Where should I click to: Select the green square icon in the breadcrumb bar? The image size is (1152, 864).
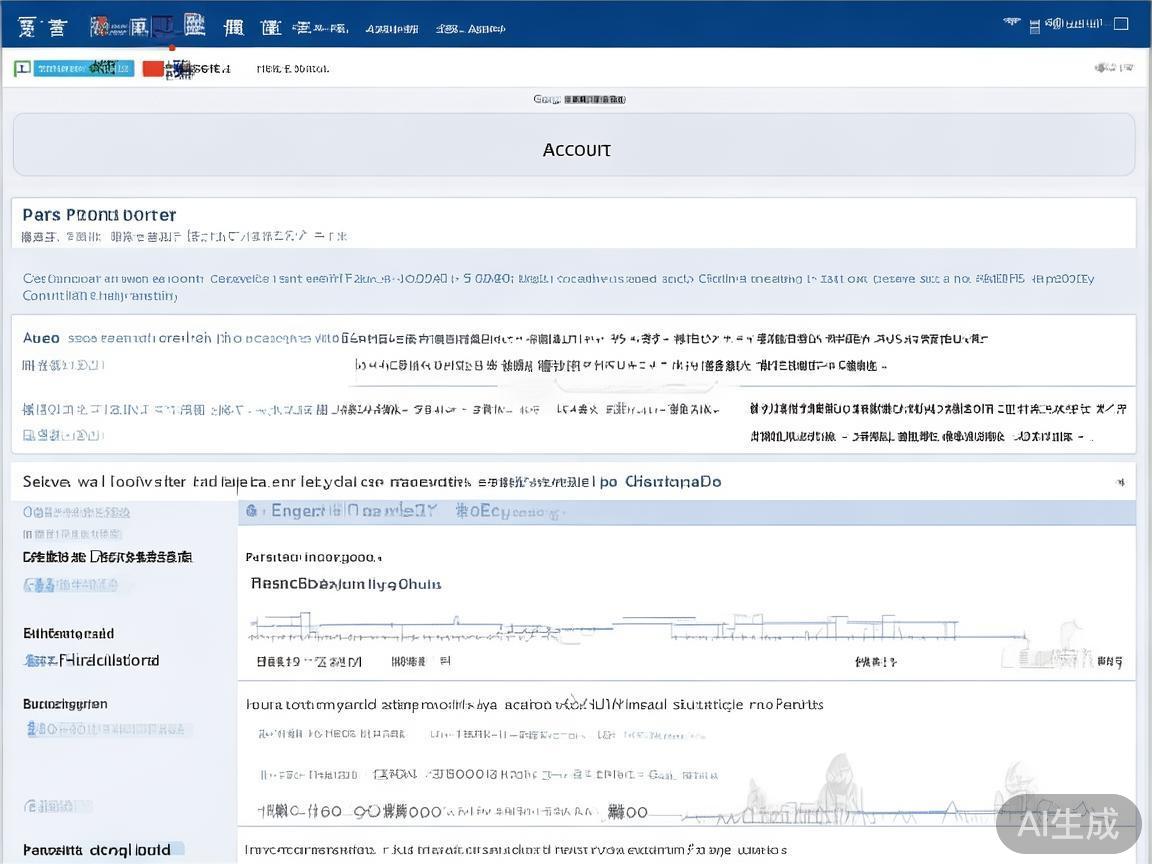[20, 67]
